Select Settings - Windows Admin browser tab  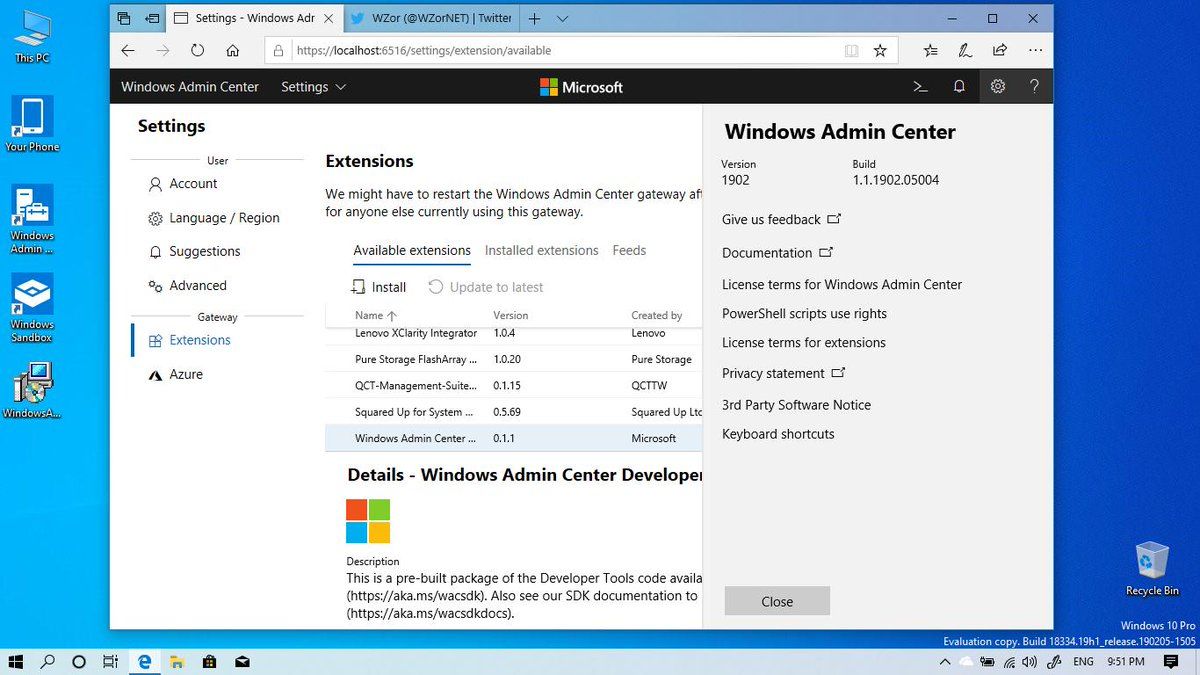click(x=255, y=18)
